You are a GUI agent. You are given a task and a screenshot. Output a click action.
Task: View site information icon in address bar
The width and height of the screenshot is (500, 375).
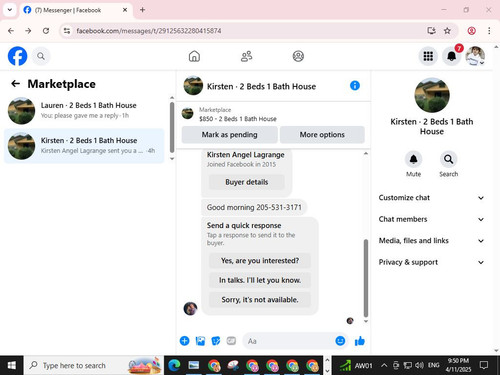(67, 31)
